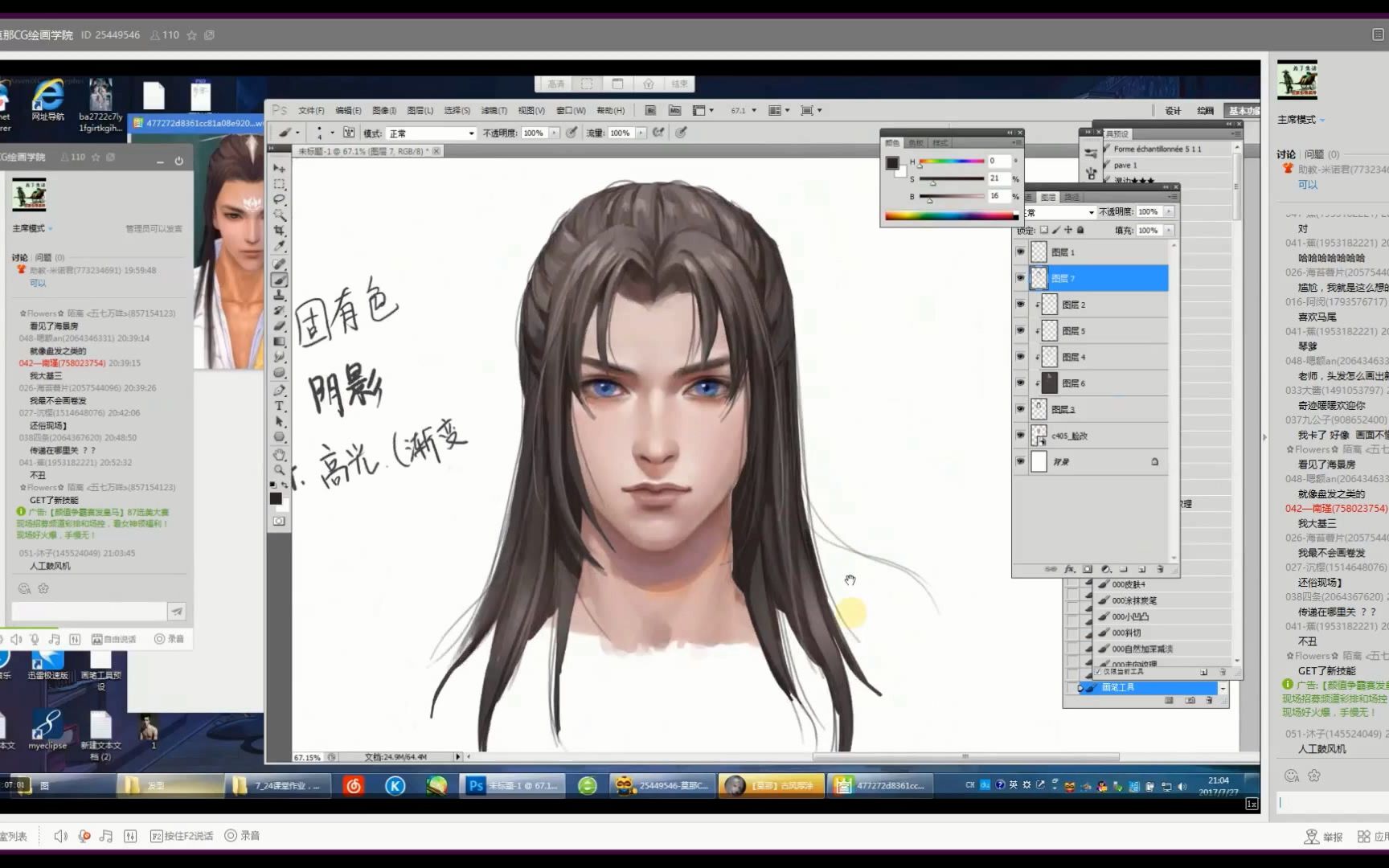The width and height of the screenshot is (1389, 868).
Task: Hide the 背景 layer eye icon
Action: [1020, 462]
